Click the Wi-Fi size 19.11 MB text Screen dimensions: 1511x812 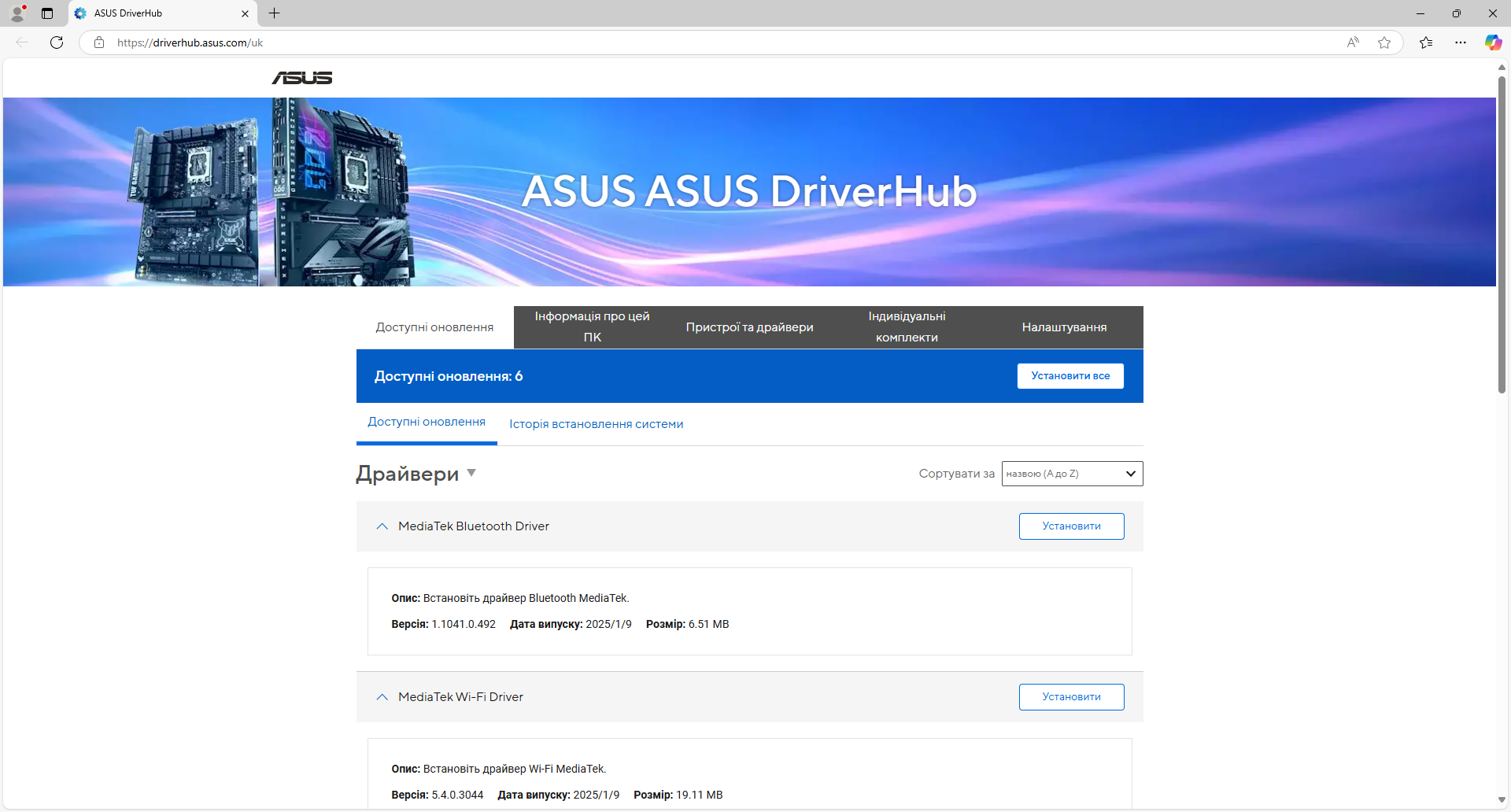coord(678,795)
